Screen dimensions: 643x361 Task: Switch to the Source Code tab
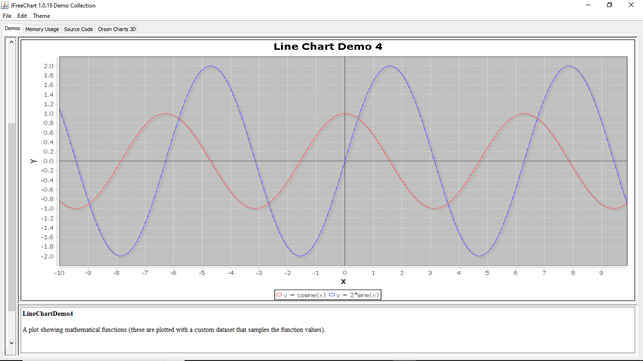point(78,29)
